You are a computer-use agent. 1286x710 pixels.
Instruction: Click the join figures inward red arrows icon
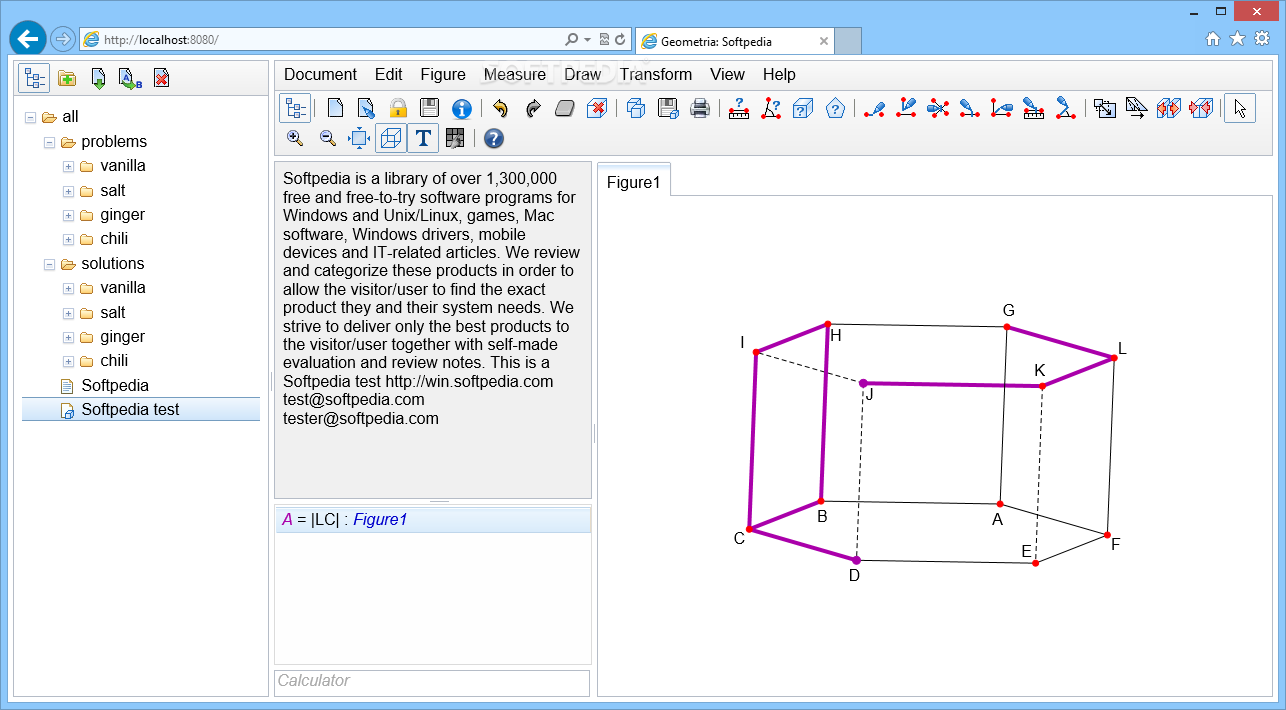click(1201, 108)
